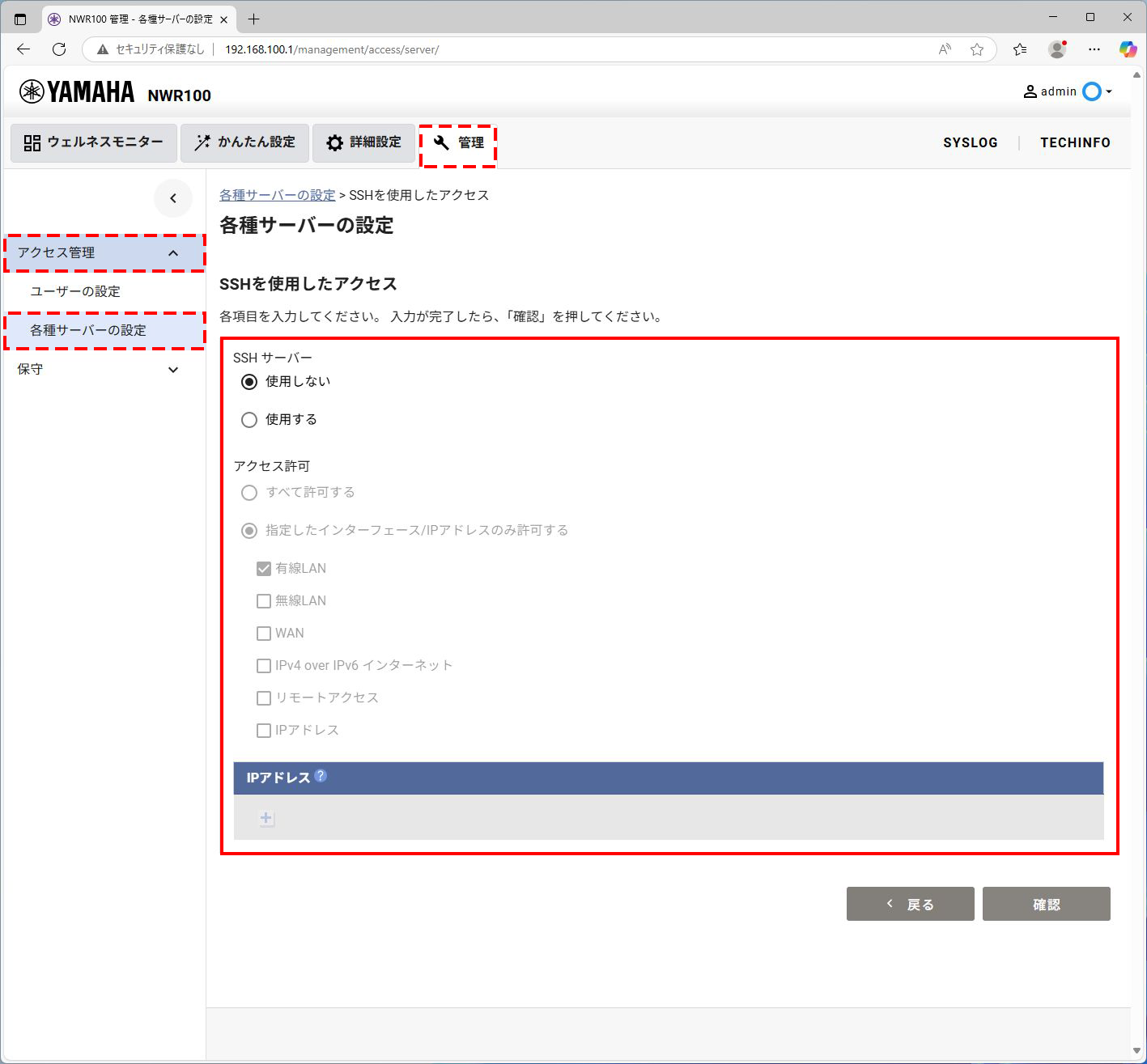Open the 管理 wrench icon tab

click(x=458, y=143)
